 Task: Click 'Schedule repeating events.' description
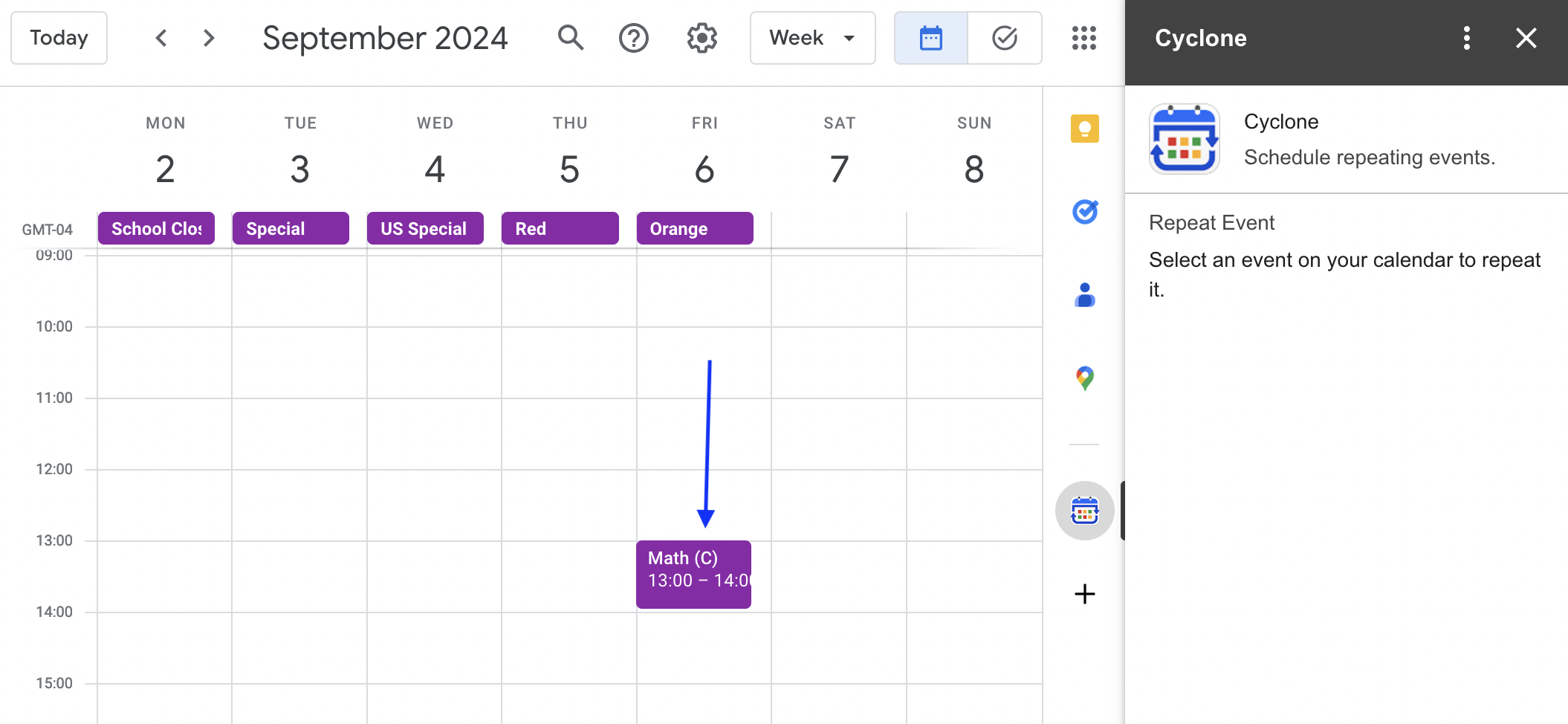[x=1370, y=158]
